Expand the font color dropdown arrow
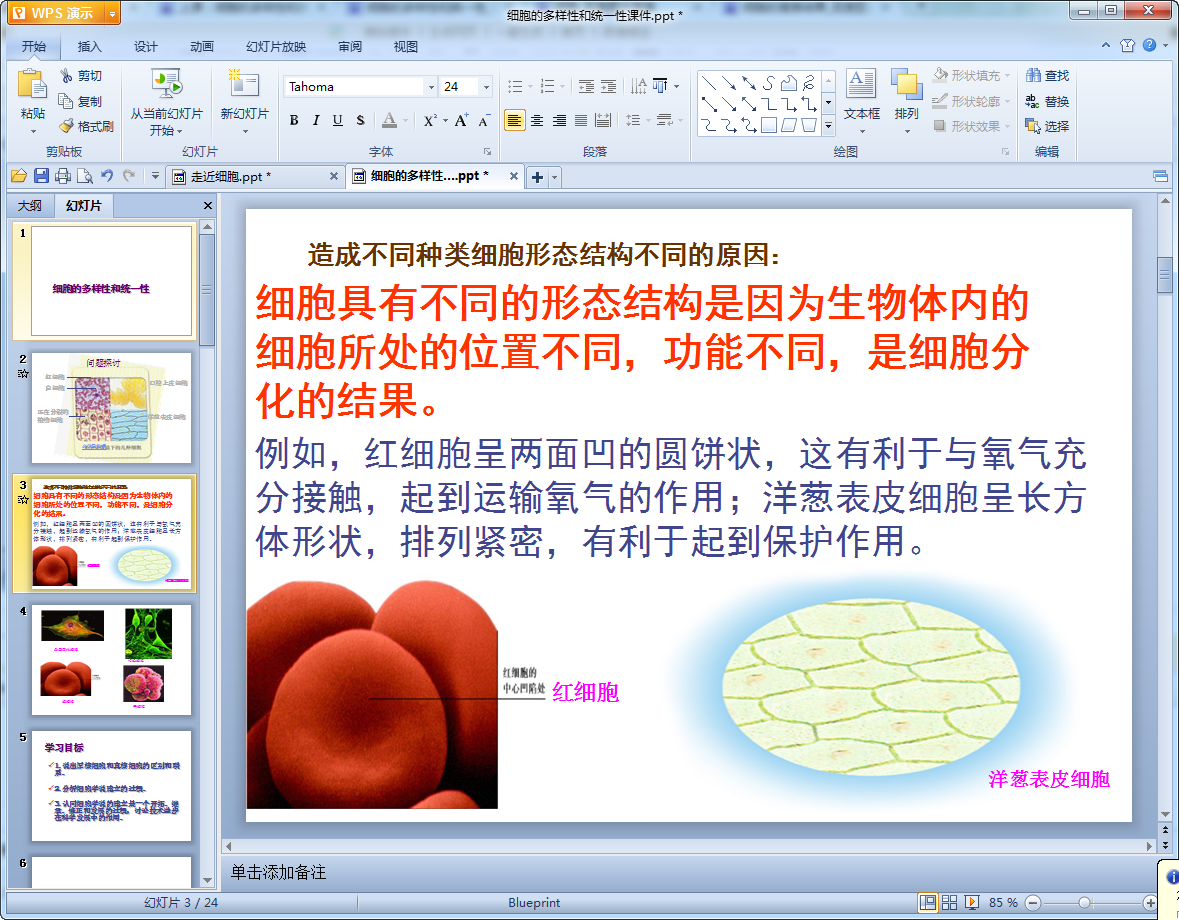 click(405, 120)
